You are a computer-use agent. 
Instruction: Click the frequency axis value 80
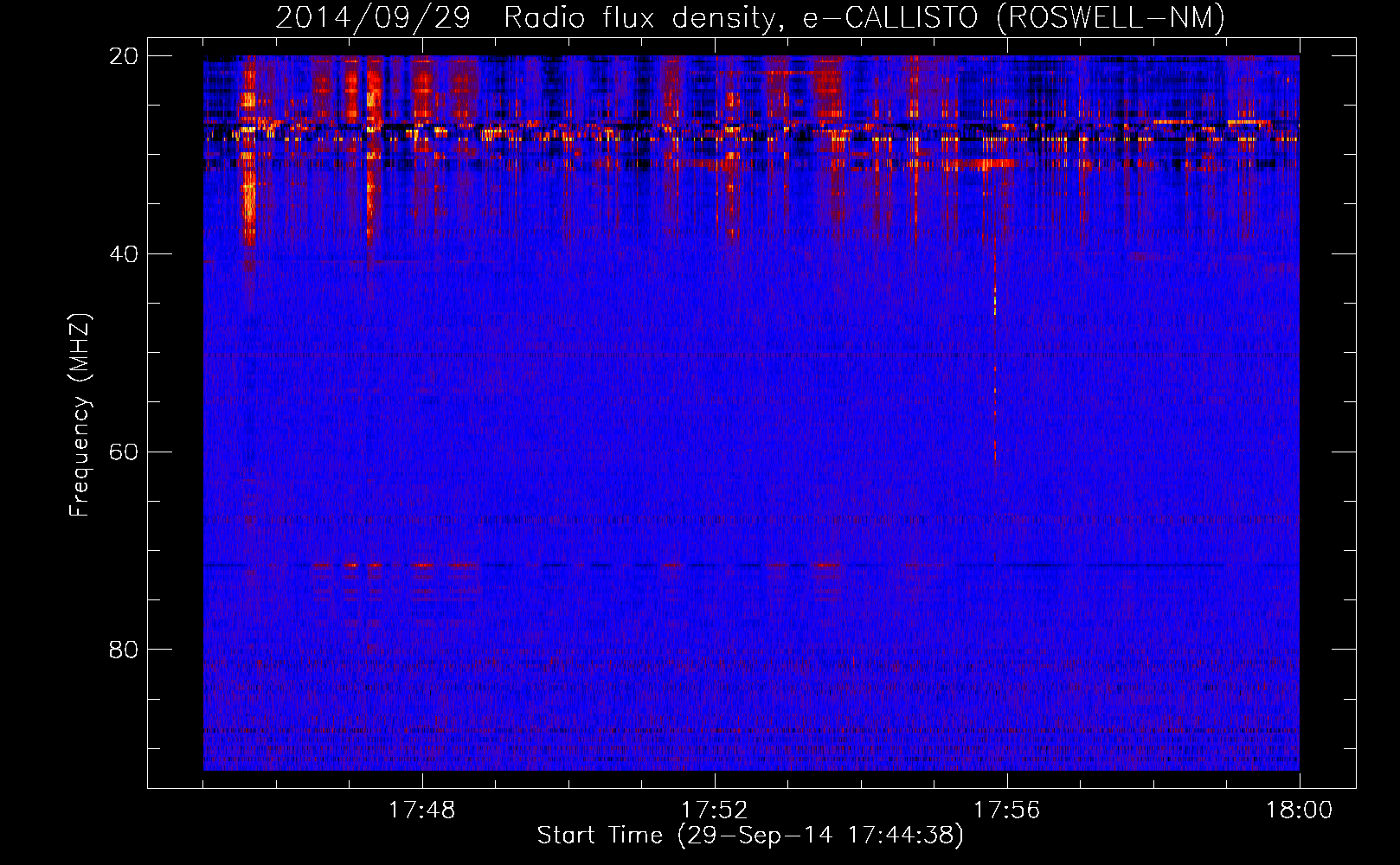(x=124, y=649)
